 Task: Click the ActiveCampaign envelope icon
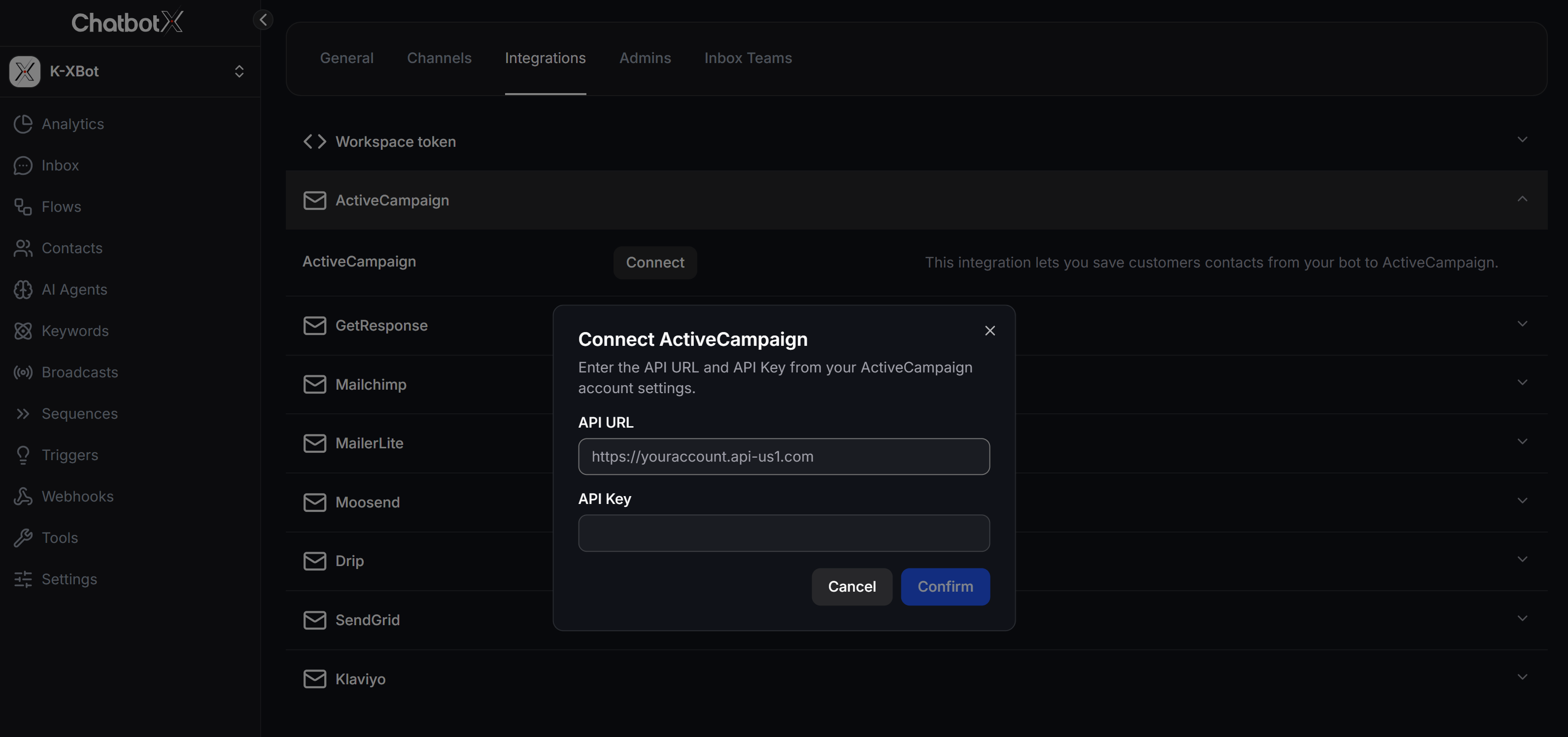(x=315, y=200)
